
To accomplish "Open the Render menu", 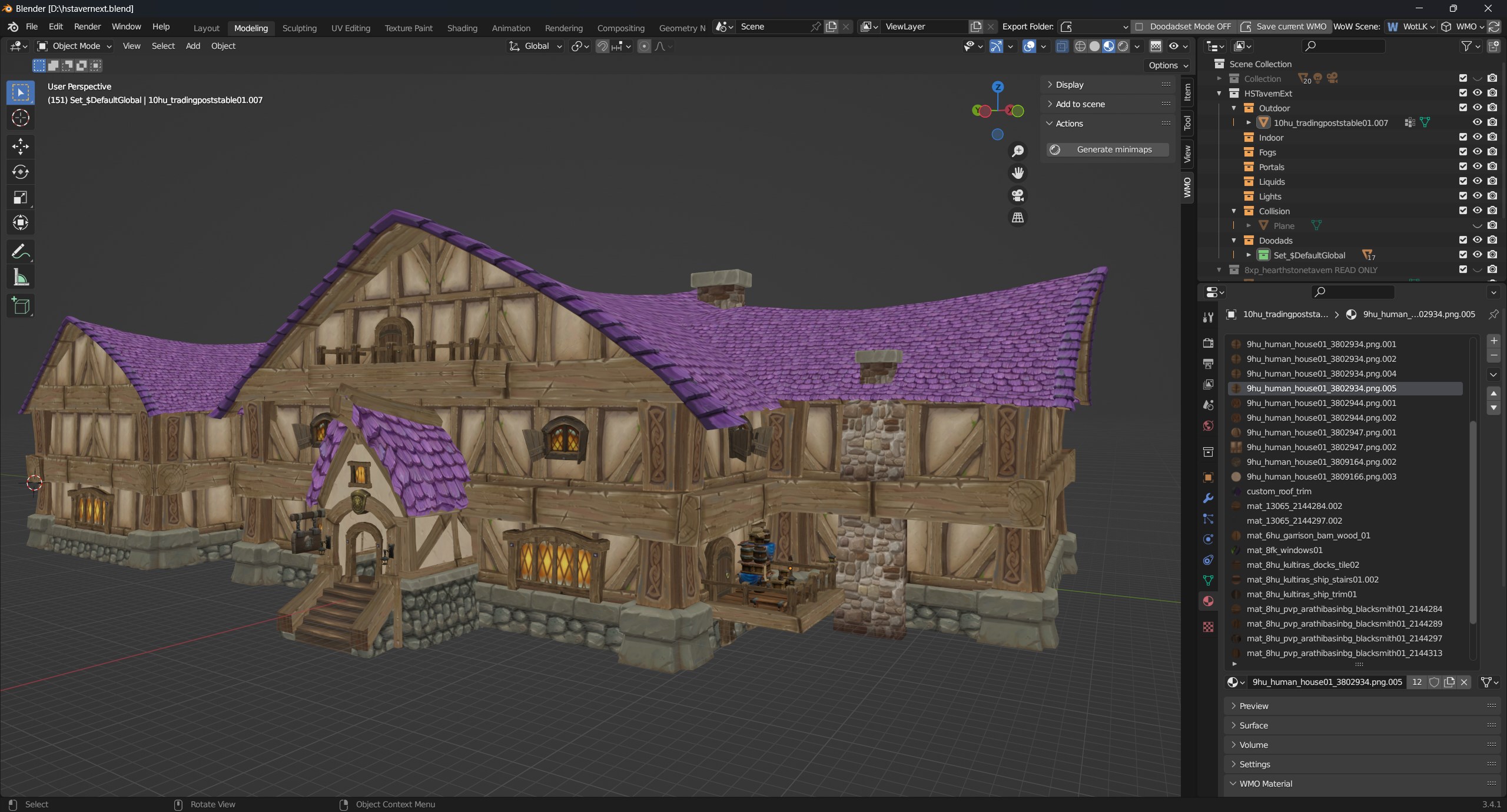I will (87, 26).
